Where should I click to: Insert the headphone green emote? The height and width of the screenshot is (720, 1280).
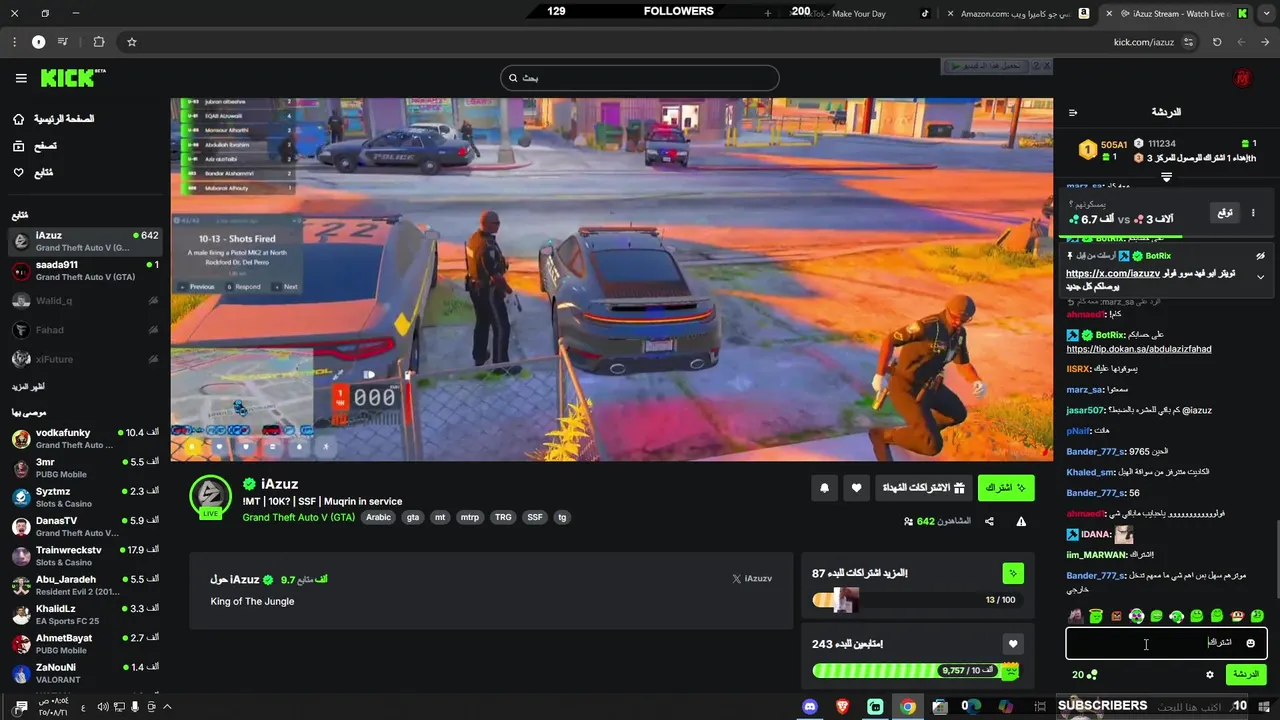[1176, 616]
